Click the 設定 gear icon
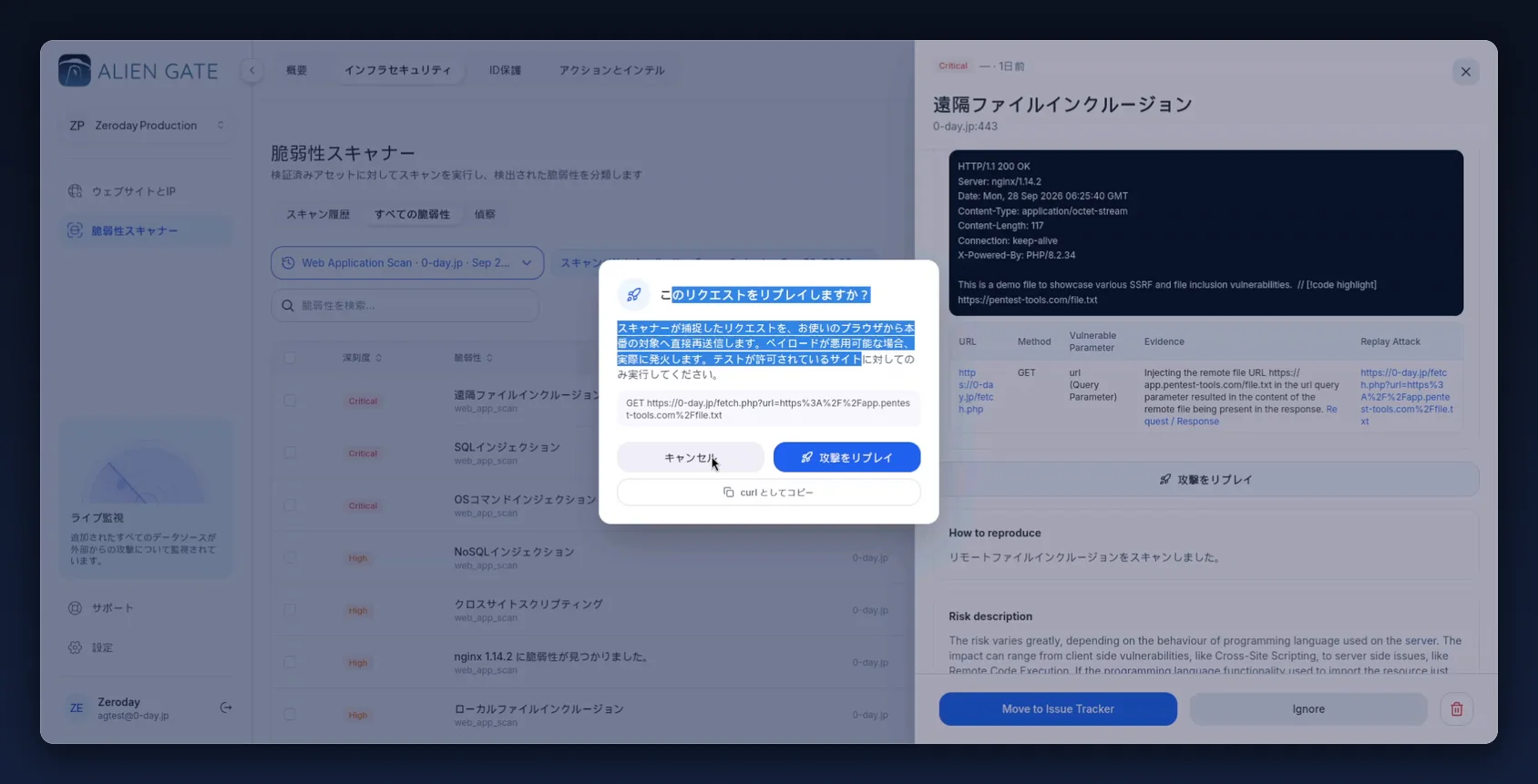The height and width of the screenshot is (784, 1538). coord(75,647)
